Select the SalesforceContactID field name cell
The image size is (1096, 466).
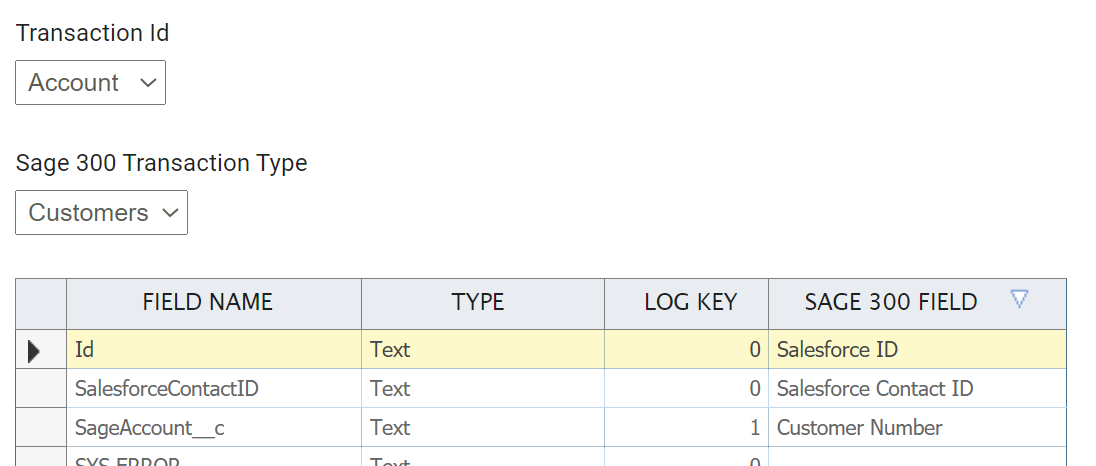213,389
